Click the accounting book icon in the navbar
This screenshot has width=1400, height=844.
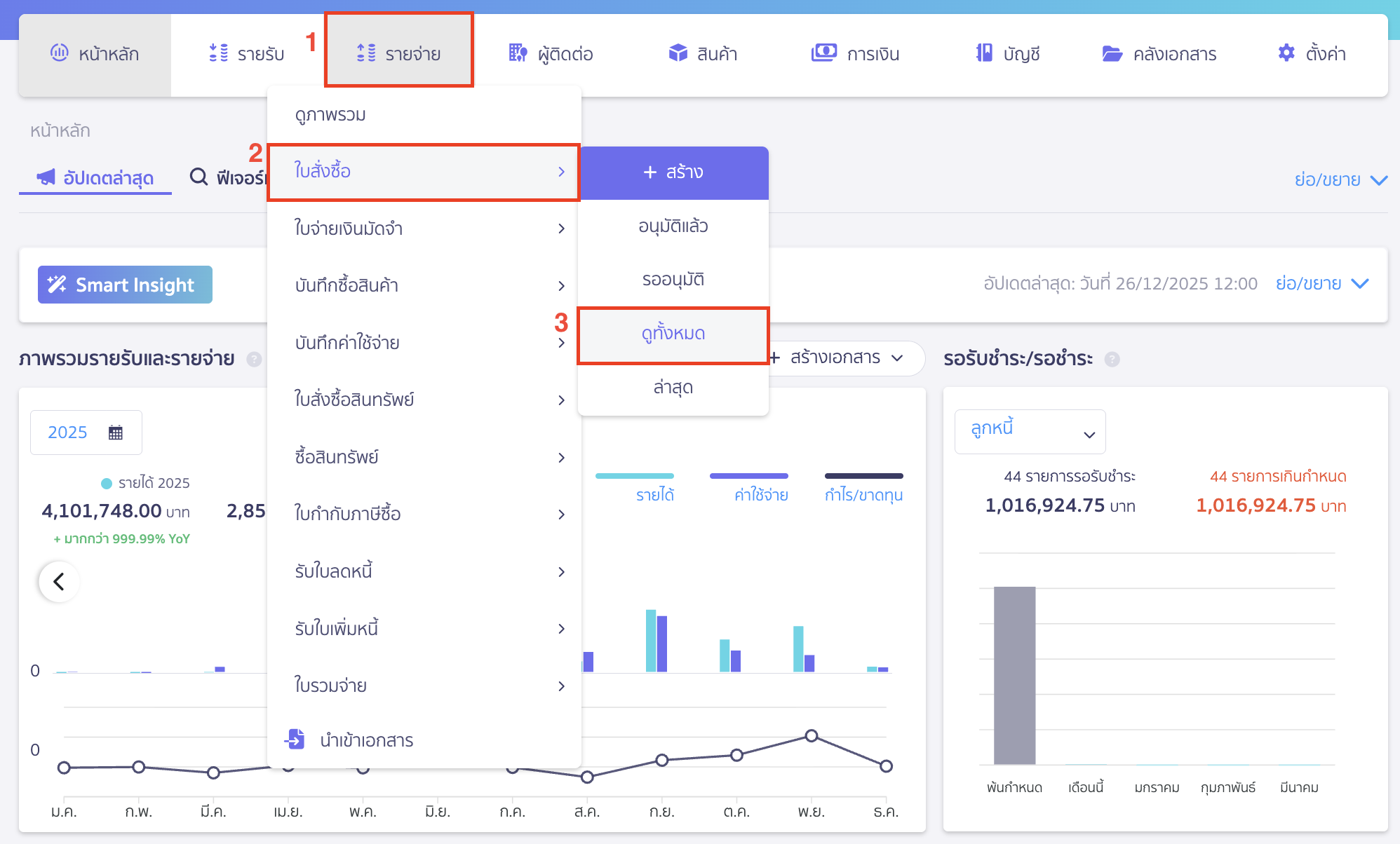pos(984,53)
